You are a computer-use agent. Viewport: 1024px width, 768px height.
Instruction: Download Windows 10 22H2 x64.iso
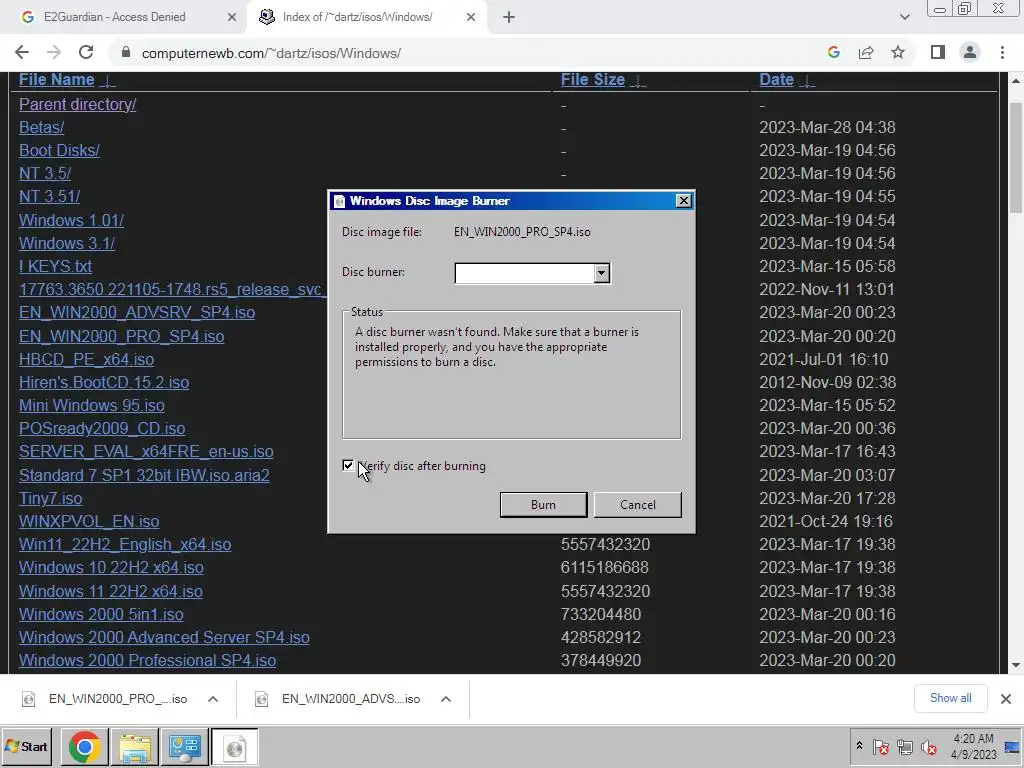click(111, 568)
